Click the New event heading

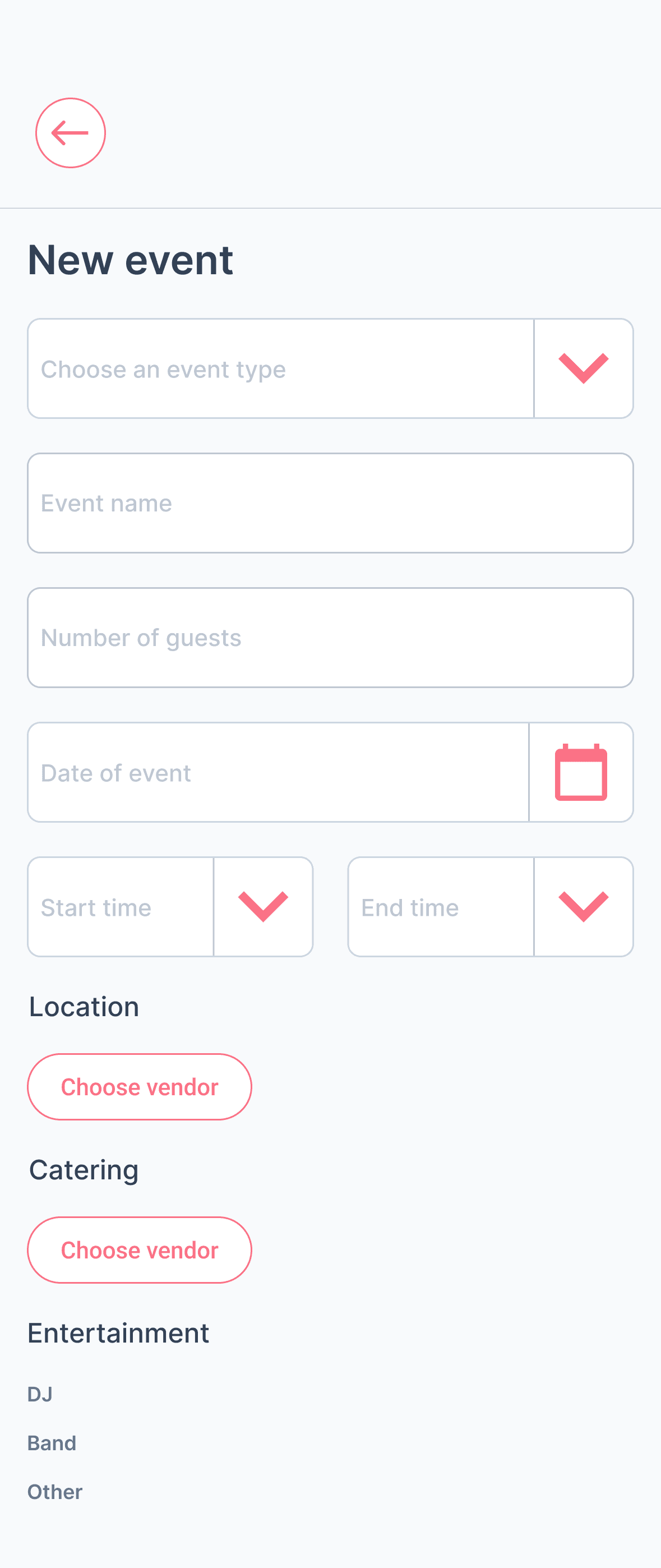[x=130, y=260]
